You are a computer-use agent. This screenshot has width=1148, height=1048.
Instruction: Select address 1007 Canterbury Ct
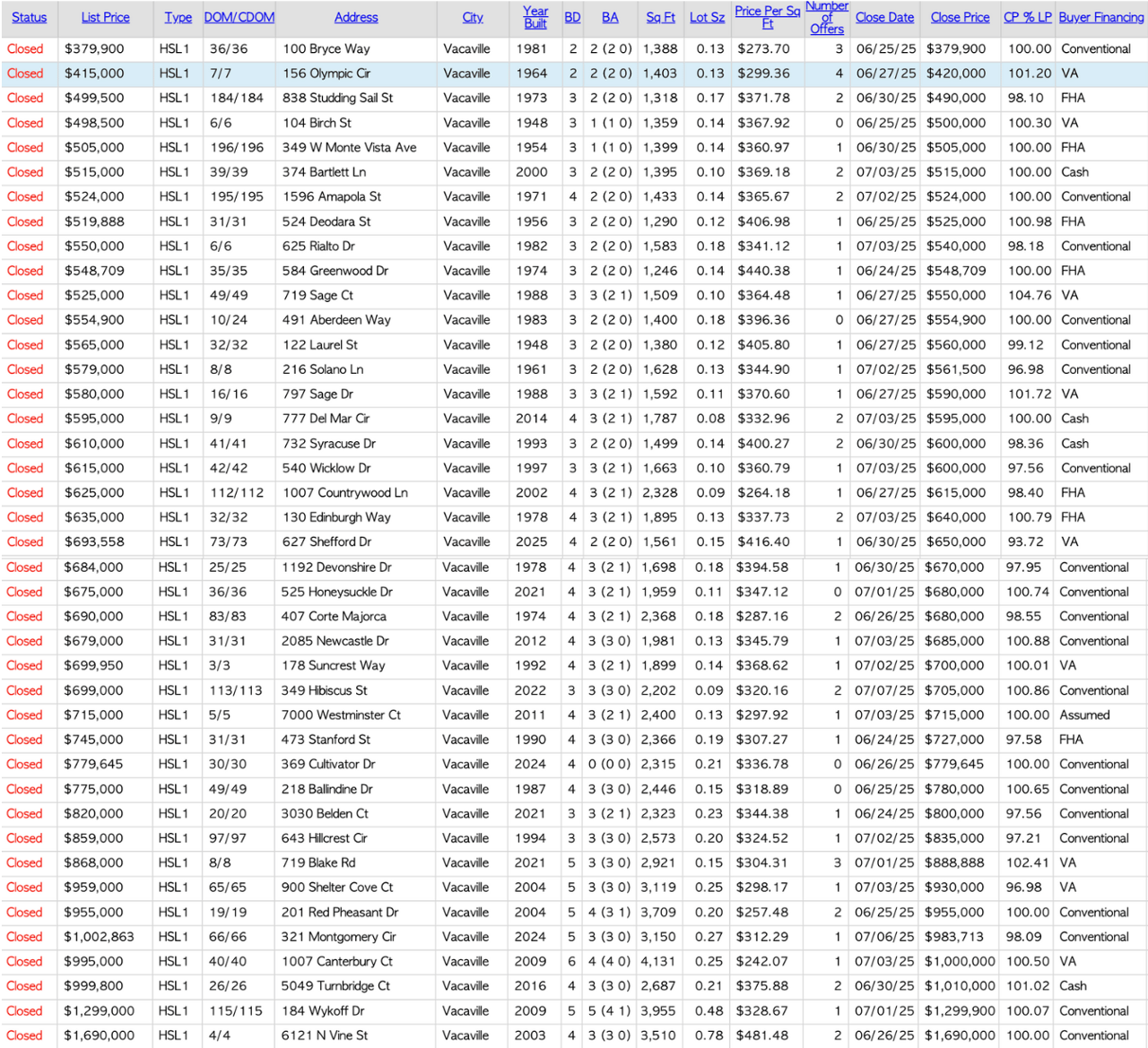(337, 961)
